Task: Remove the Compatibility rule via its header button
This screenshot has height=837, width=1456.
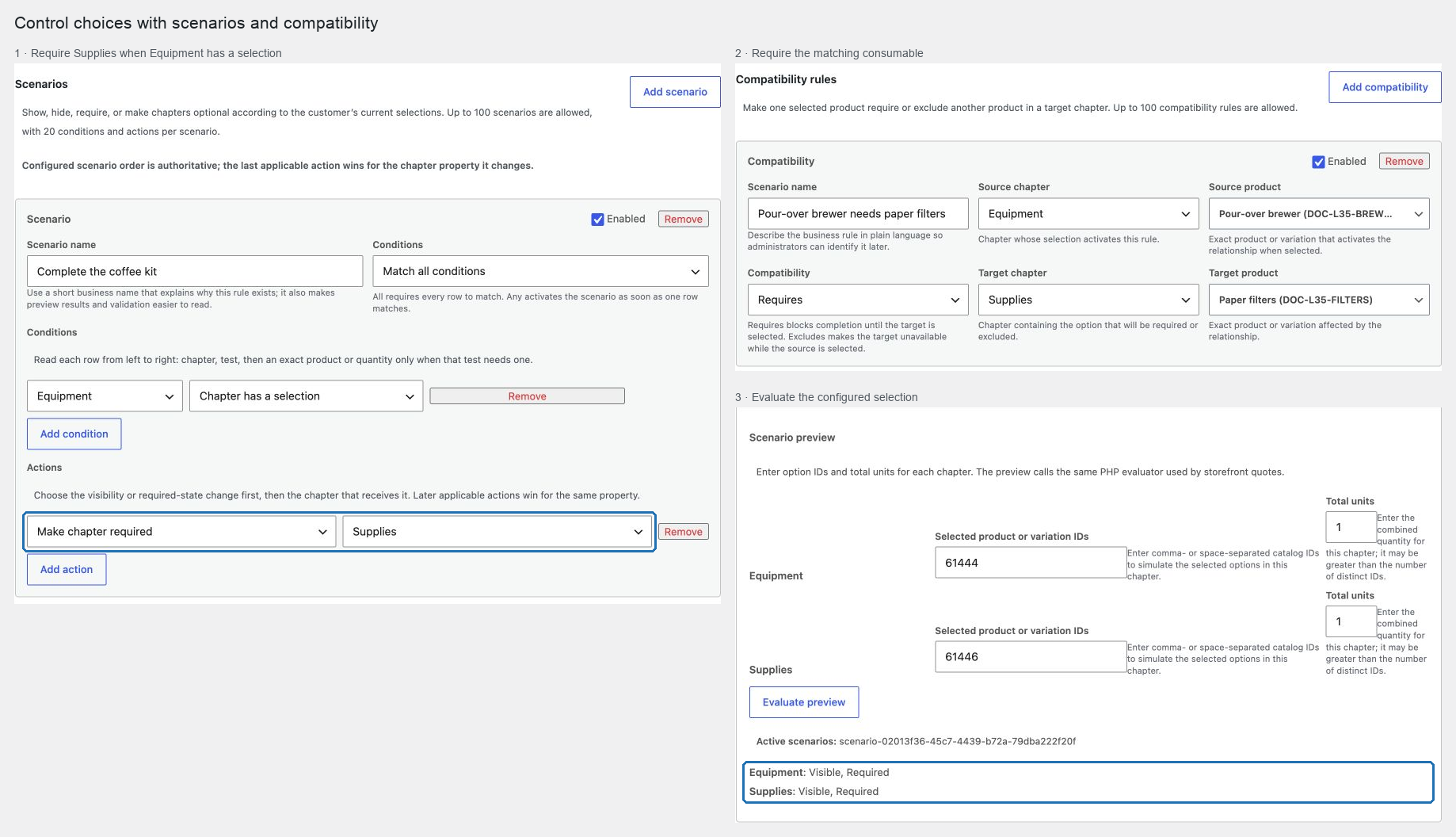Action: point(1404,162)
